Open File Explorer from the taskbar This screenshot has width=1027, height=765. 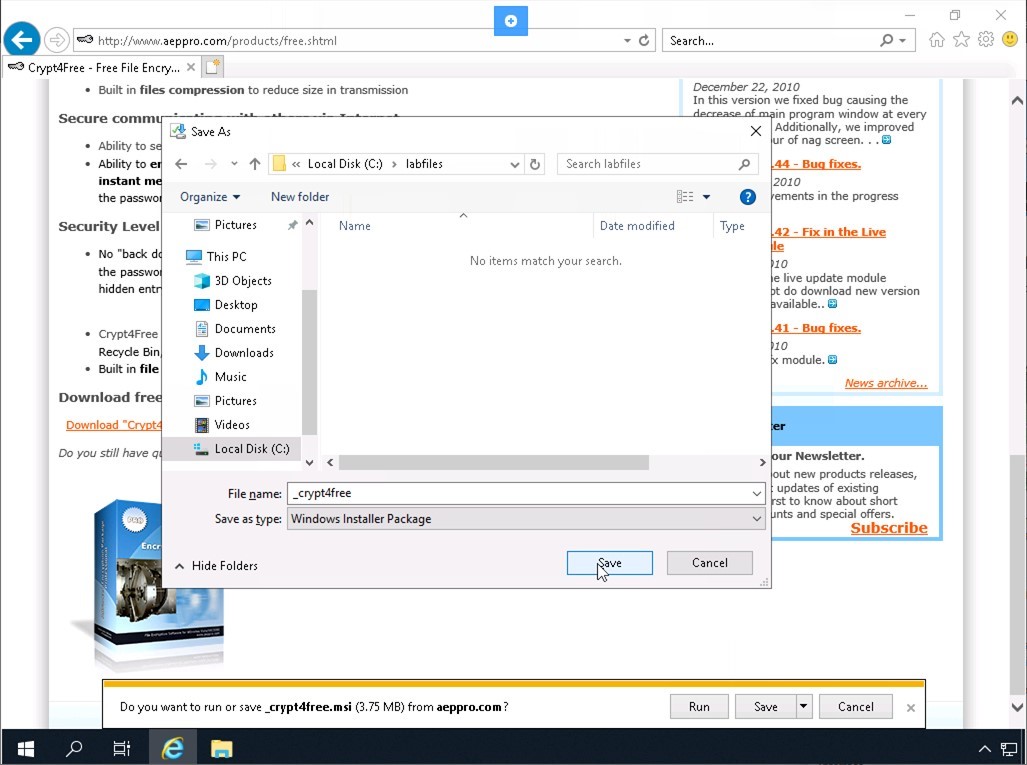[x=221, y=747]
